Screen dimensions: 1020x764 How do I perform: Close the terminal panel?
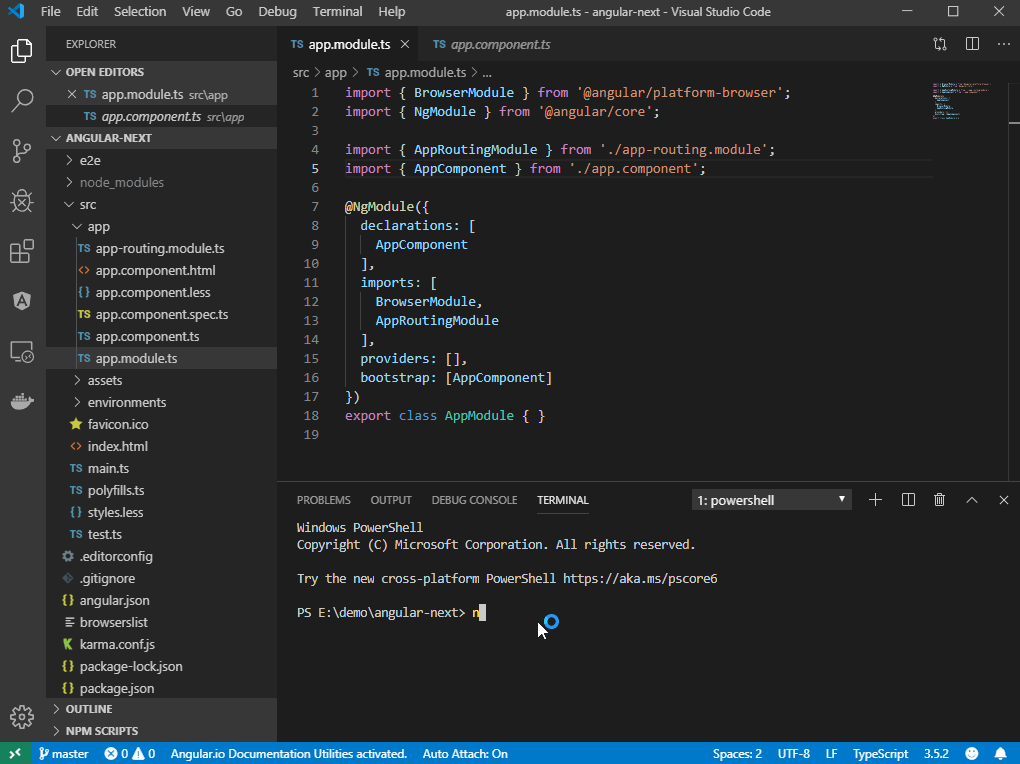coord(1004,500)
